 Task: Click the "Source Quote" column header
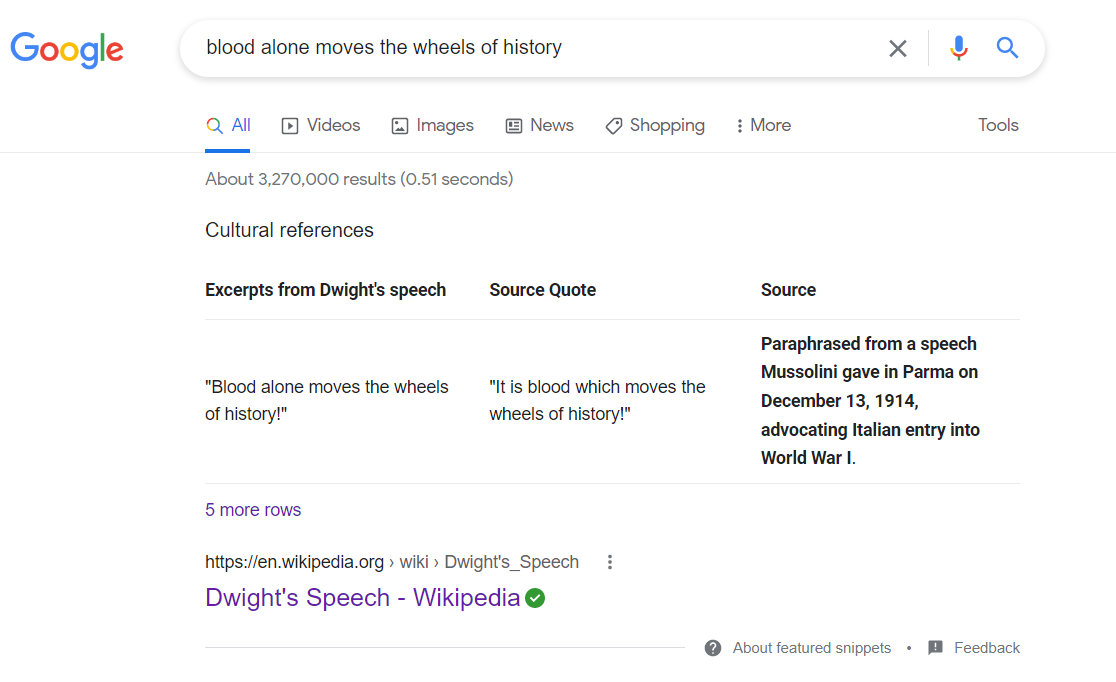pos(542,290)
